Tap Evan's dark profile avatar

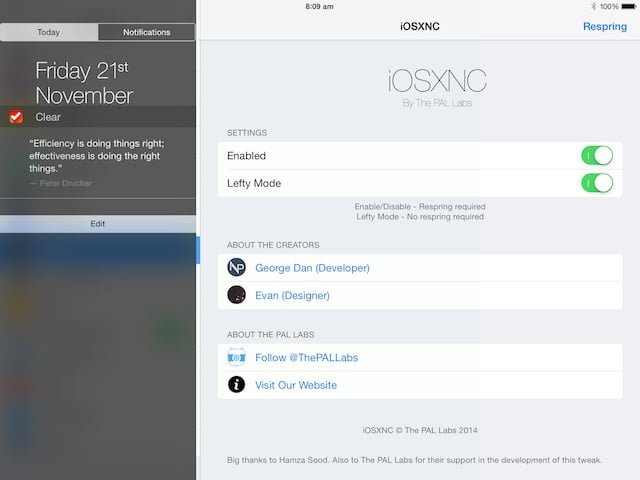click(x=236, y=295)
